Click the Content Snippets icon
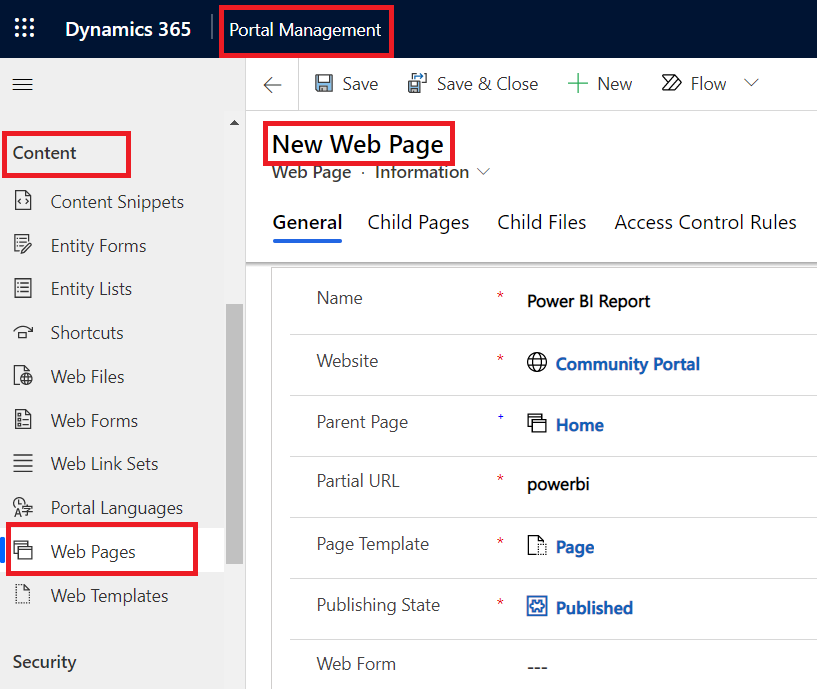The width and height of the screenshot is (817, 689). 23,201
